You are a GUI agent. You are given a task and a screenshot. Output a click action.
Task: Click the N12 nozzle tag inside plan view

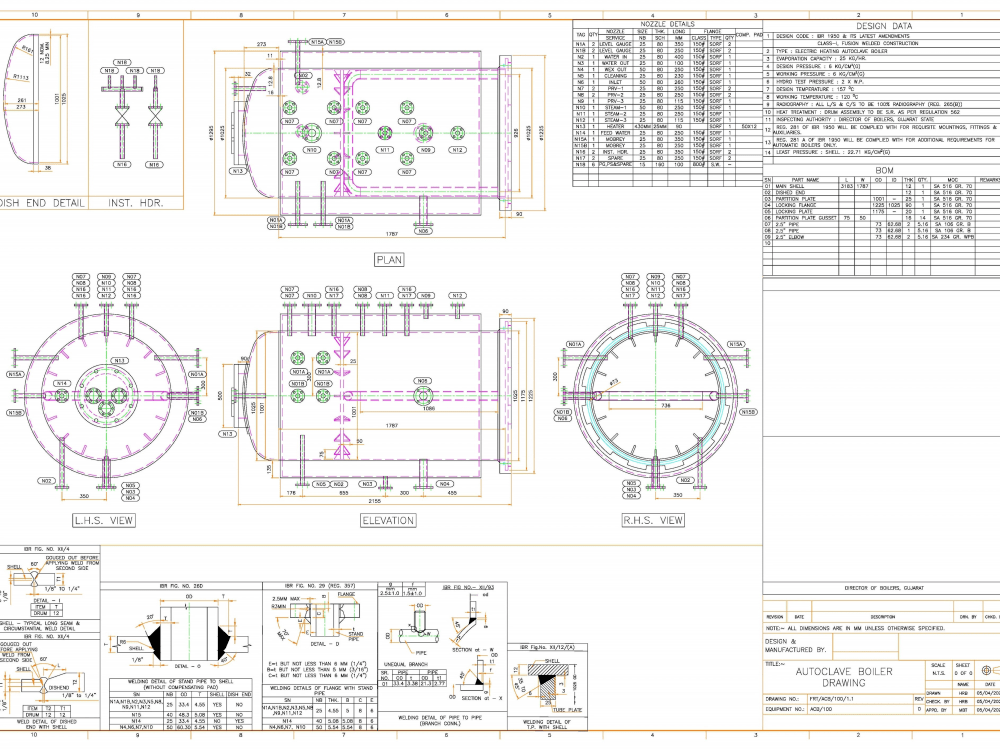pos(457,150)
